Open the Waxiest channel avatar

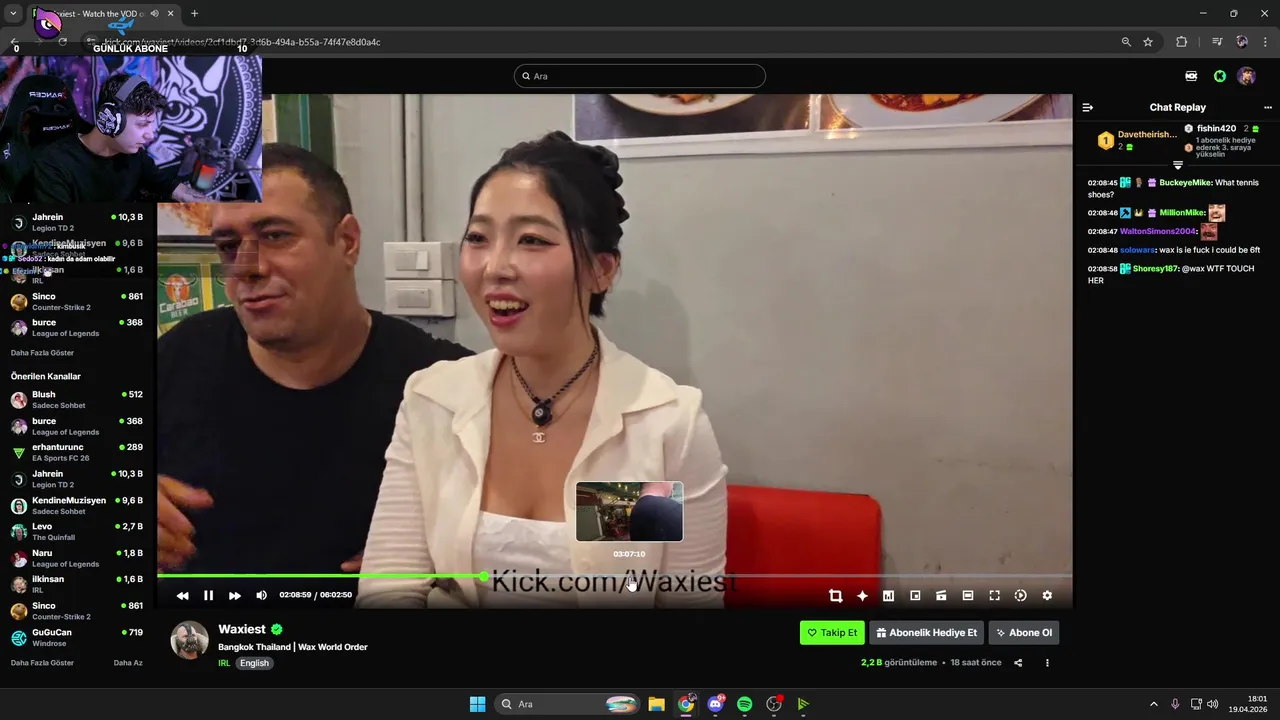point(189,640)
